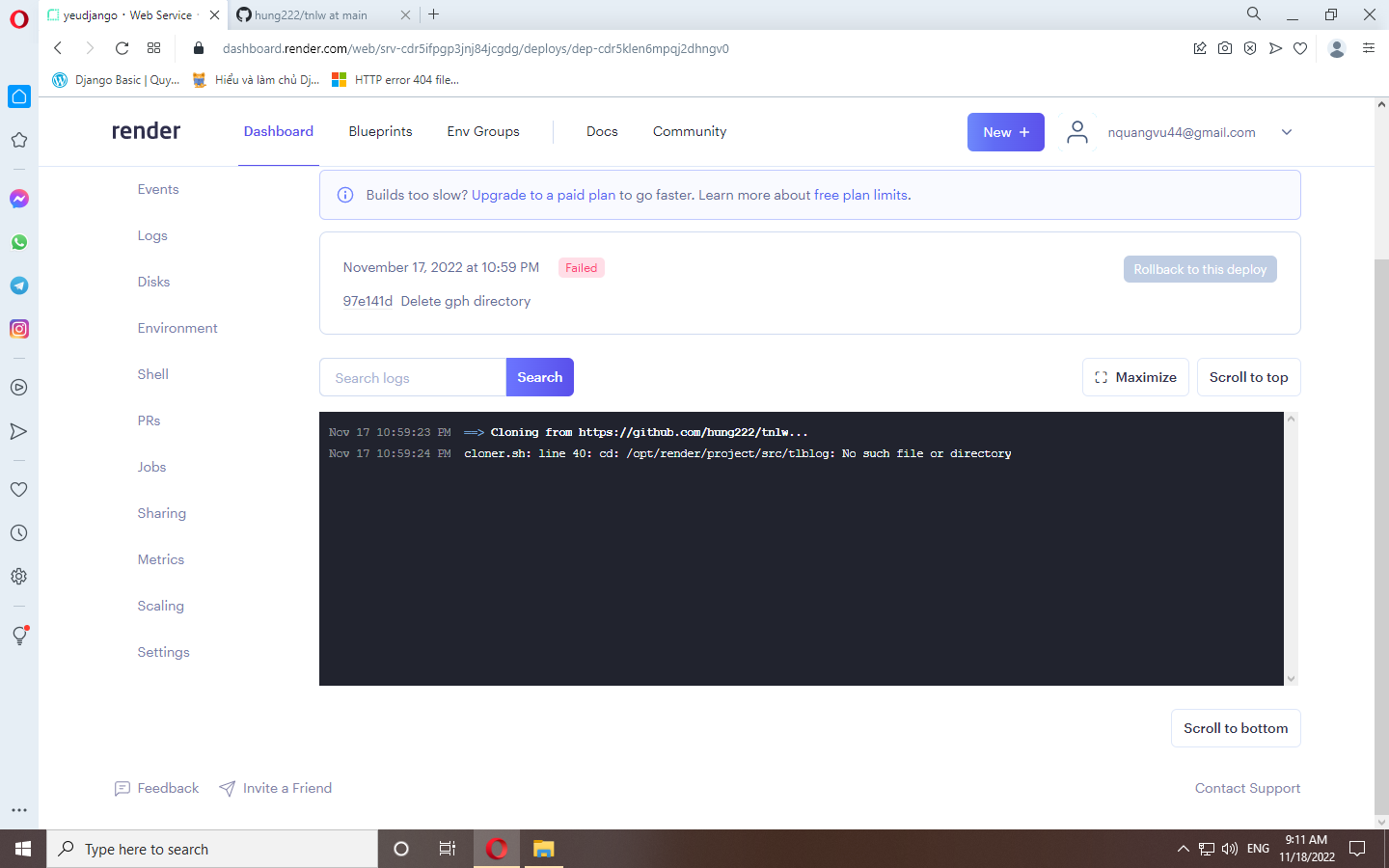Open Disks in service sidebar

(x=153, y=282)
